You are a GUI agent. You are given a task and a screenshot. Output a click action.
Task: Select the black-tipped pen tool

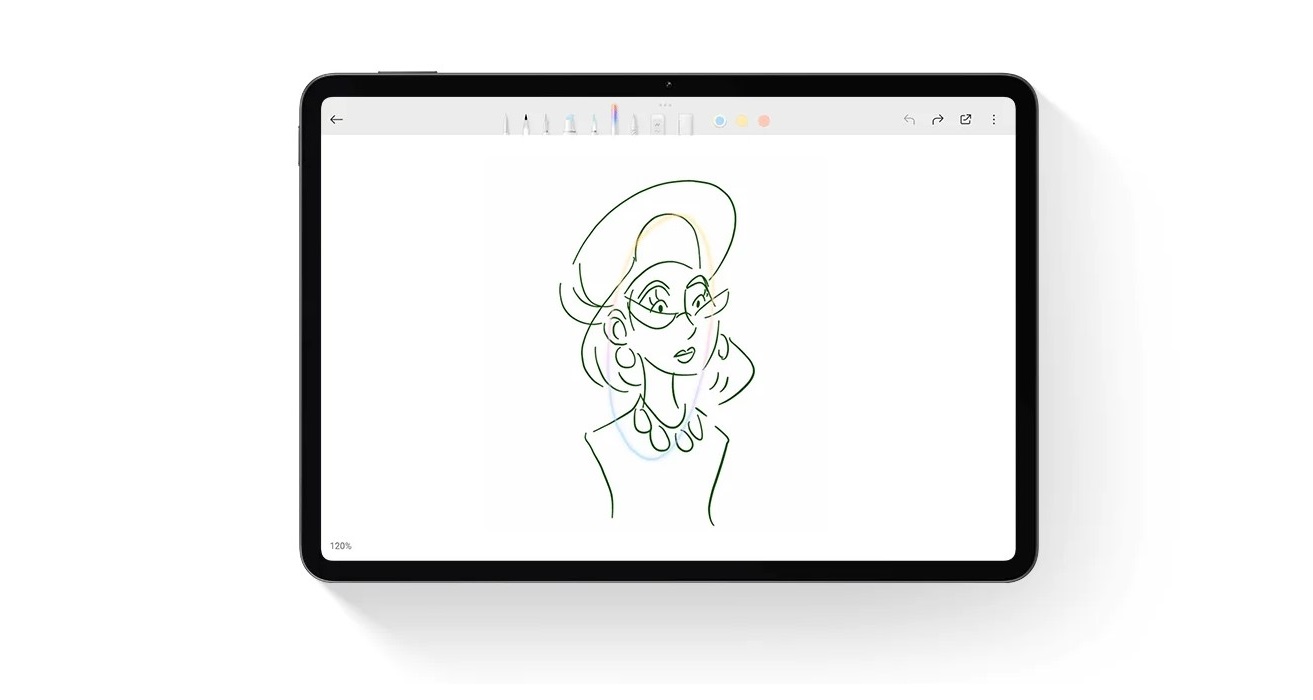coord(525,124)
